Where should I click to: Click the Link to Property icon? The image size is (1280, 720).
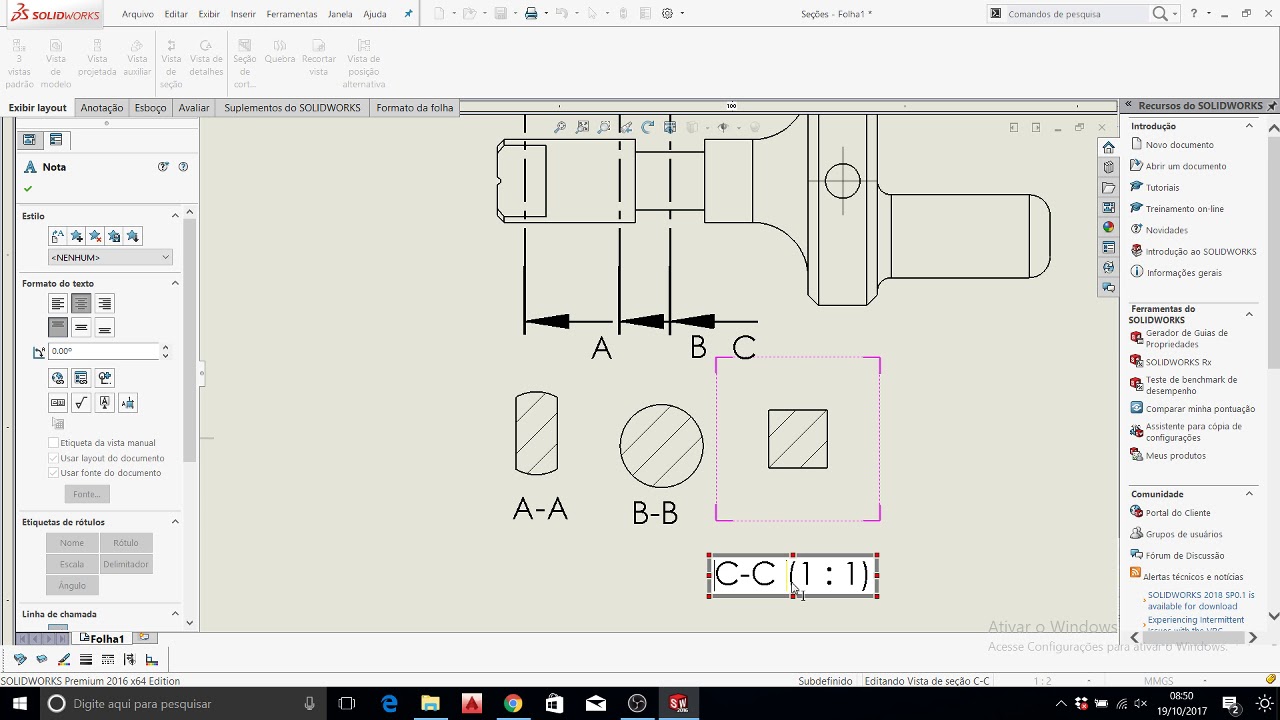81,378
